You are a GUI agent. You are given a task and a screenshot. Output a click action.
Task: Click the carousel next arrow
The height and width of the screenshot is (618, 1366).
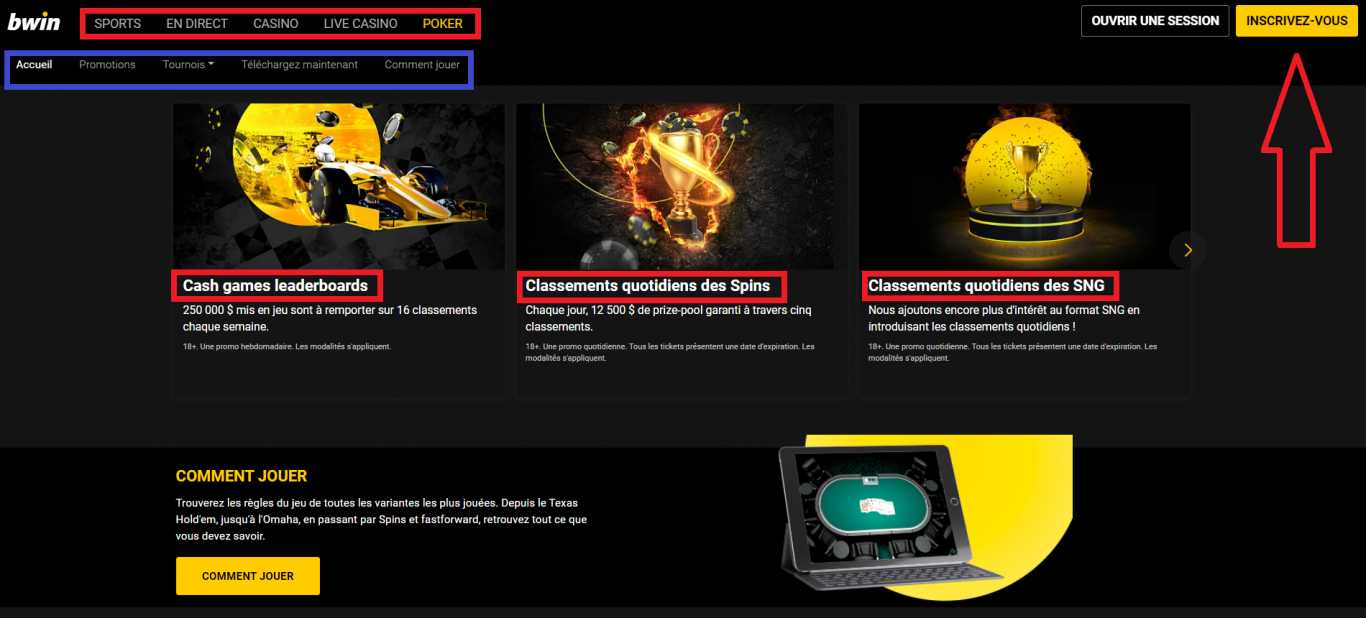[x=1188, y=250]
